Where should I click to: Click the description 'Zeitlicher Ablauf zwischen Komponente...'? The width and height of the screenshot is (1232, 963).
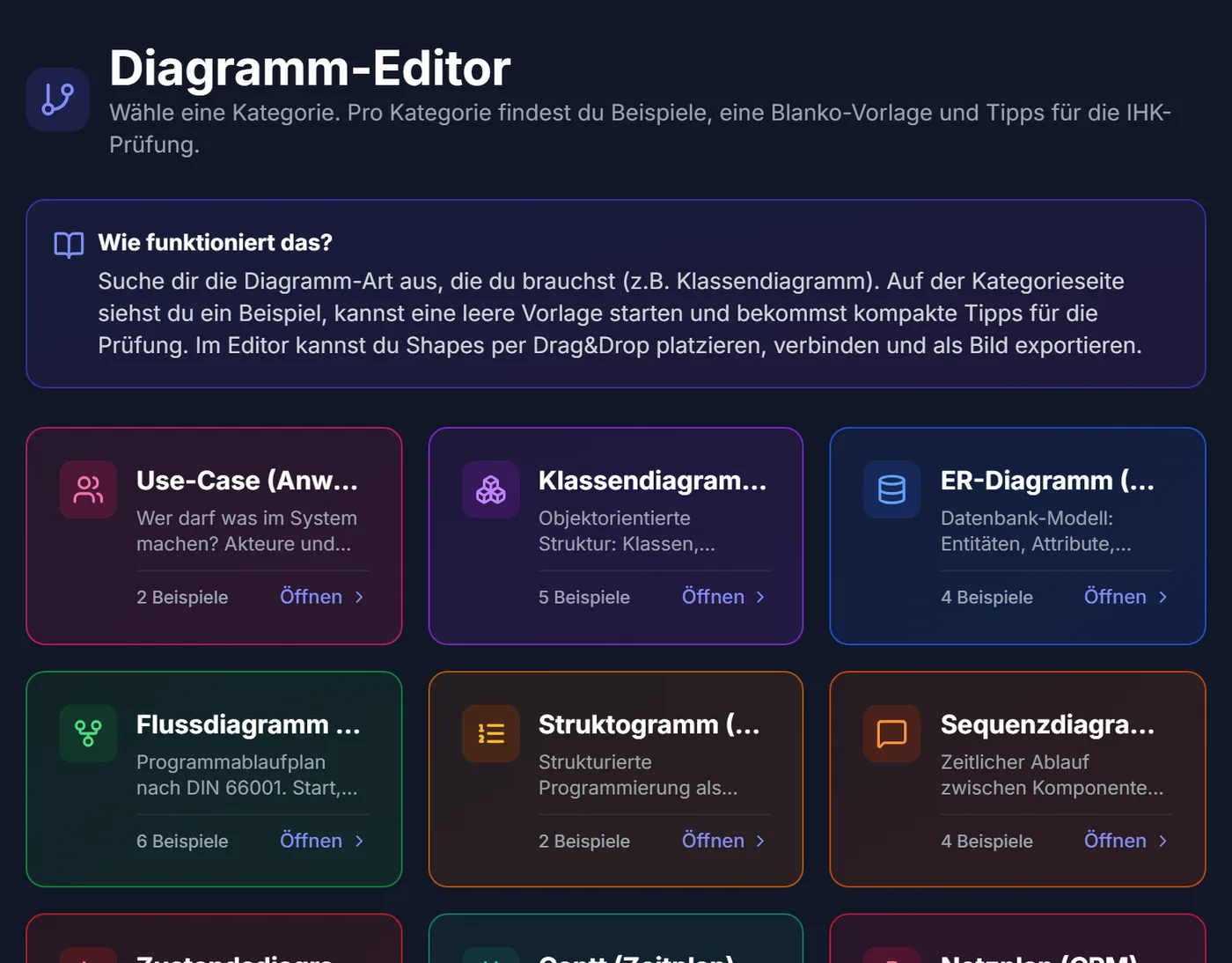1052,775
